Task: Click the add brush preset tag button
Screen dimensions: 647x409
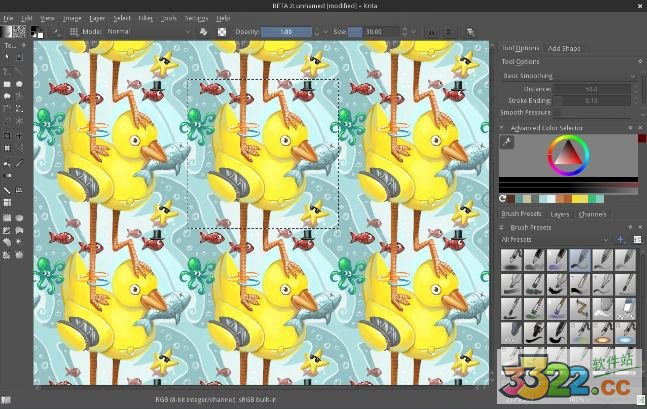Action: click(620, 240)
